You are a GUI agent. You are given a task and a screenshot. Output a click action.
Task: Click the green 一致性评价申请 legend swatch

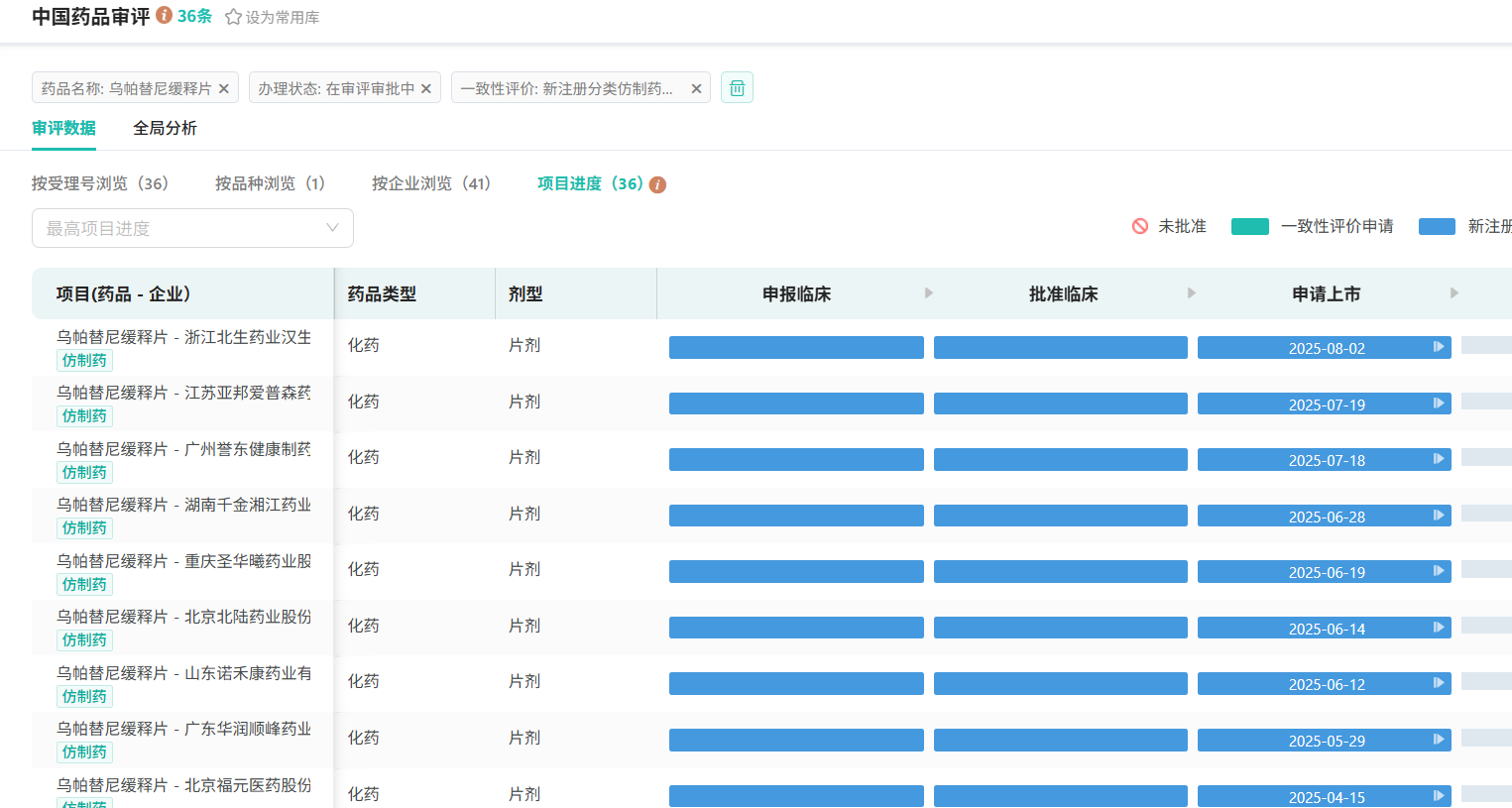coord(1249,227)
